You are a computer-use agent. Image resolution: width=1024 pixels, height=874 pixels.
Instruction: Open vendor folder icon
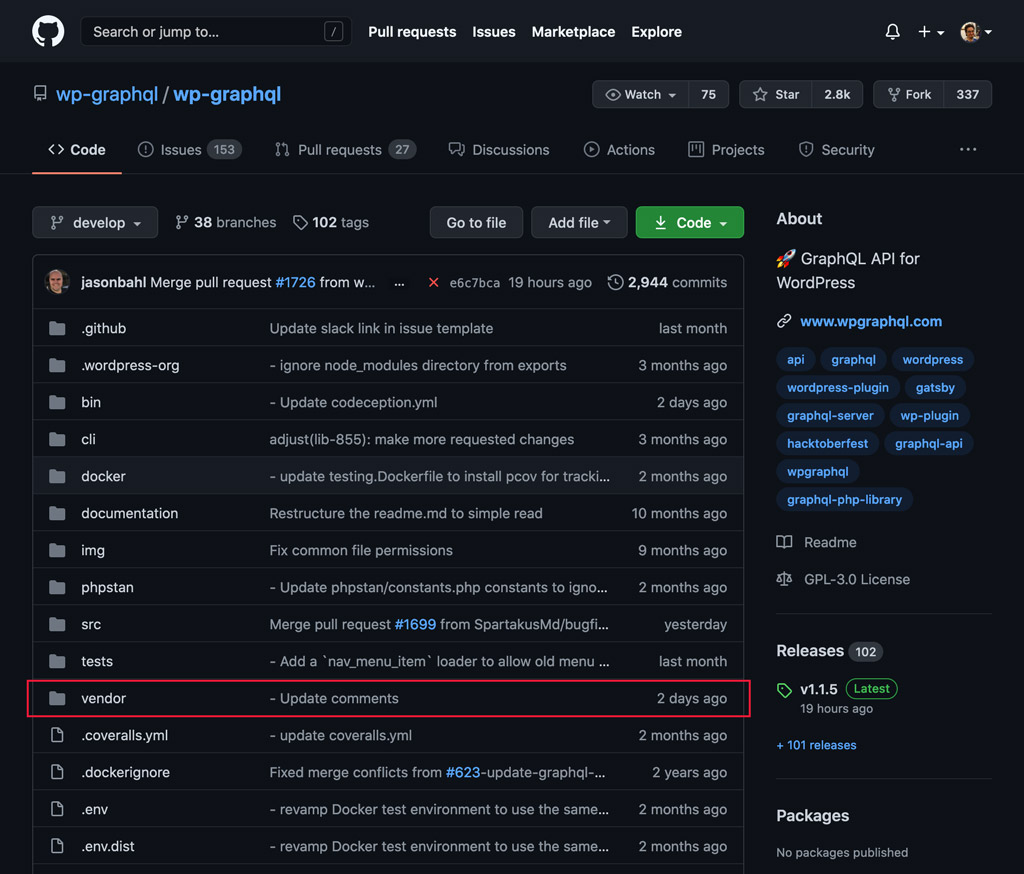[57, 698]
